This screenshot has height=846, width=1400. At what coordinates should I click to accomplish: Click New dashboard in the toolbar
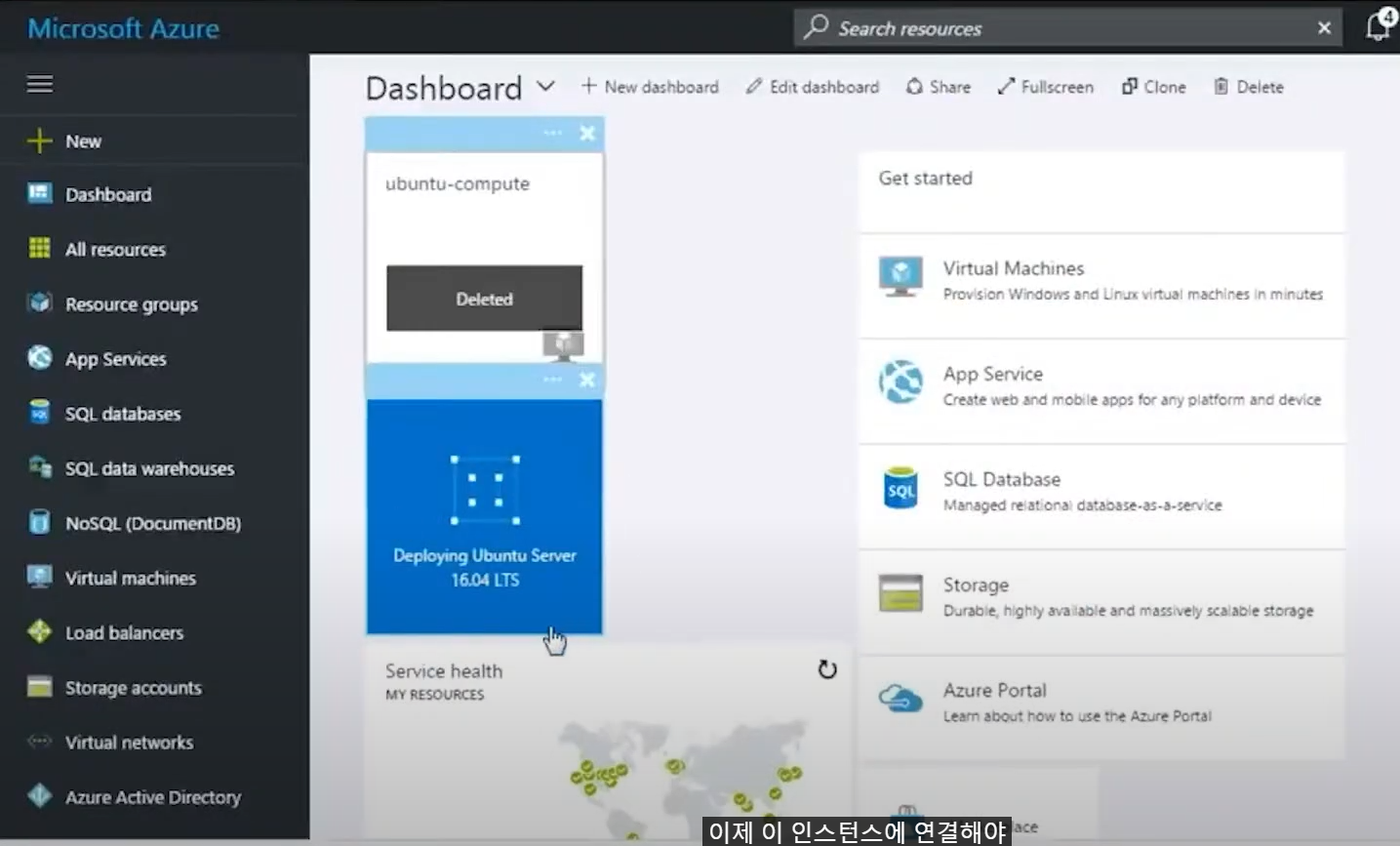pyautogui.click(x=650, y=87)
